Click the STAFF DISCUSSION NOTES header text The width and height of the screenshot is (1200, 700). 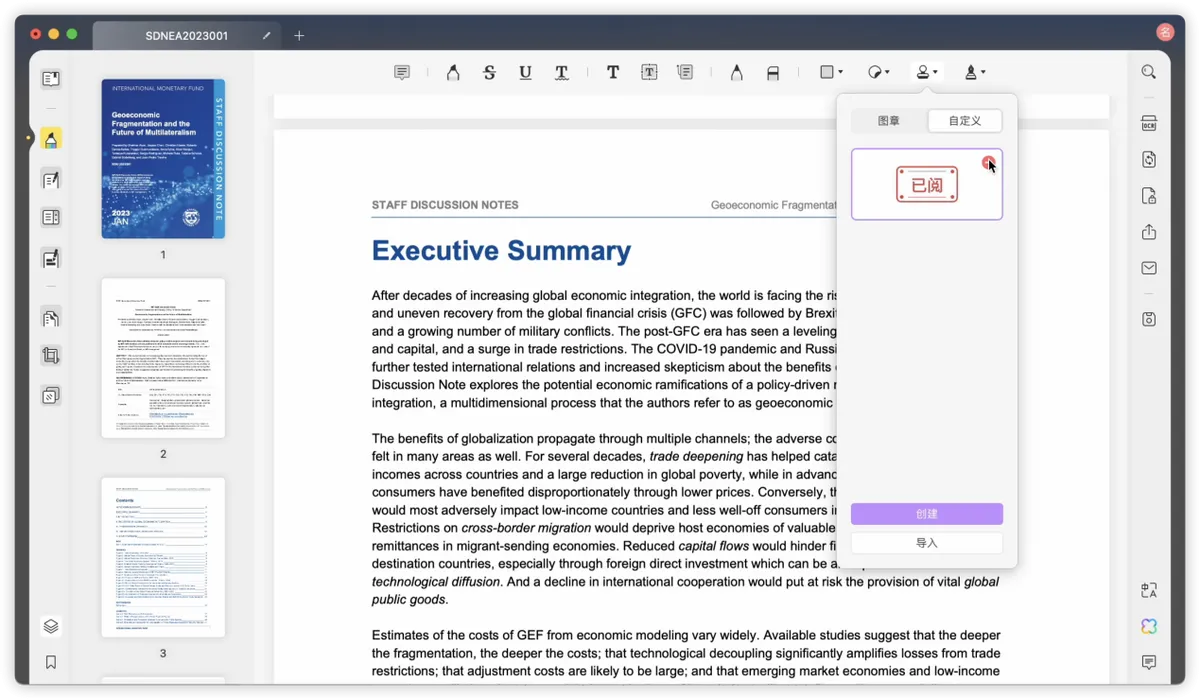click(445, 205)
